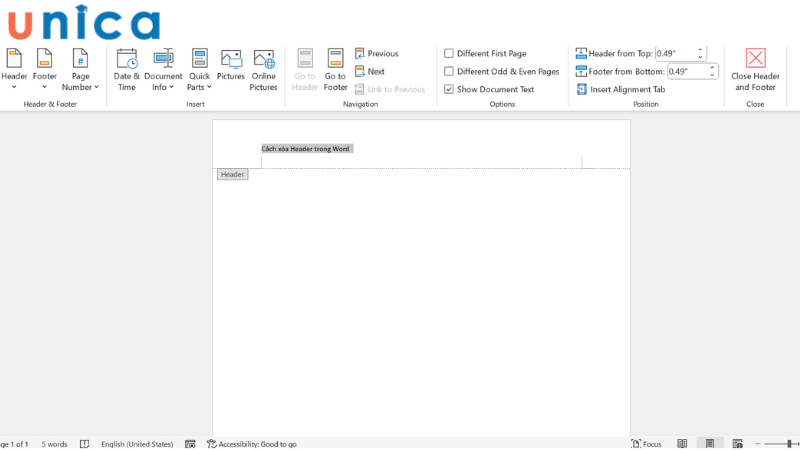This screenshot has height=450, width=800.
Task: Decrease the Header from Top value
Action: (701, 57)
